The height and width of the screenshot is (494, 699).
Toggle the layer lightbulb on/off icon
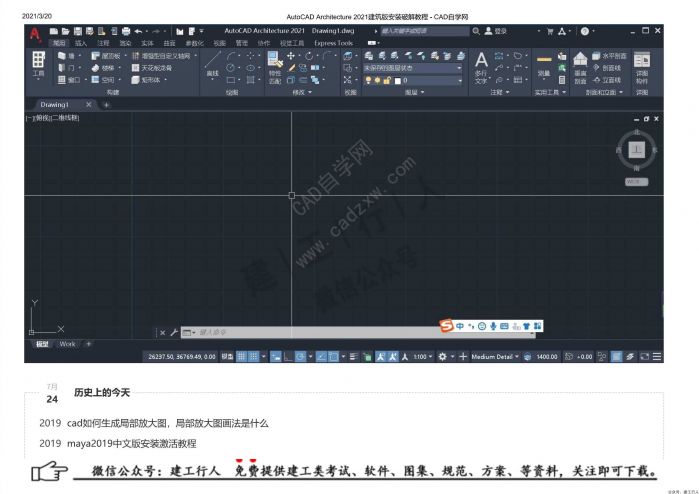[368, 80]
